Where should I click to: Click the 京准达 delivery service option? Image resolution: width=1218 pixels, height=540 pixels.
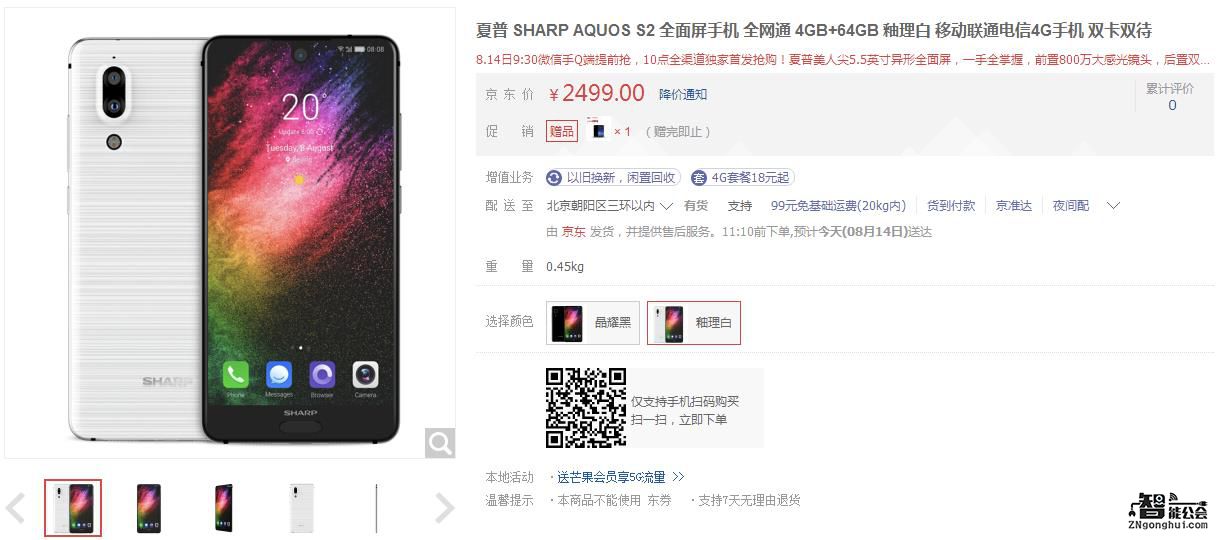[1014, 206]
